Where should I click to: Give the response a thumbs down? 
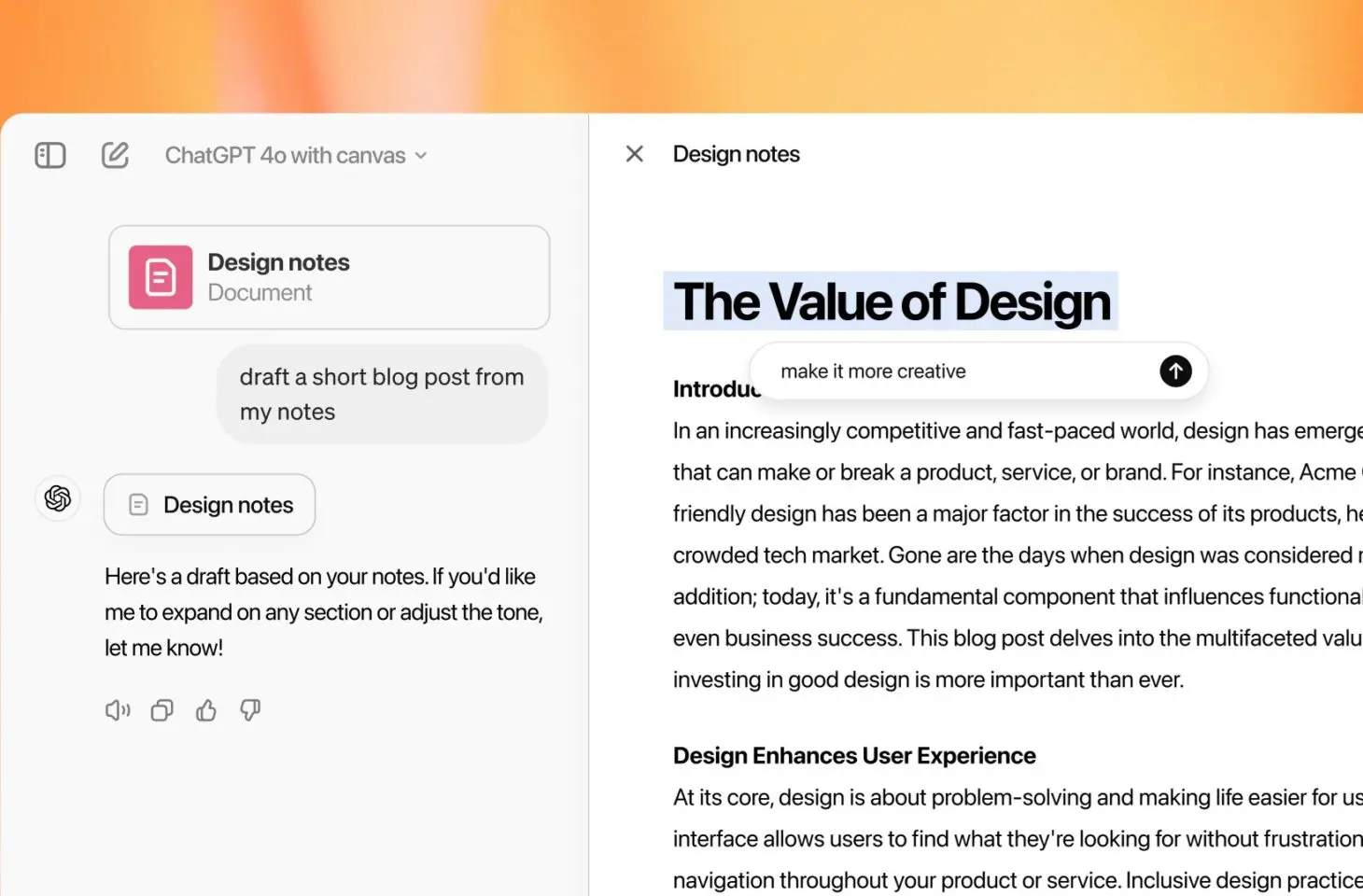tap(249, 709)
